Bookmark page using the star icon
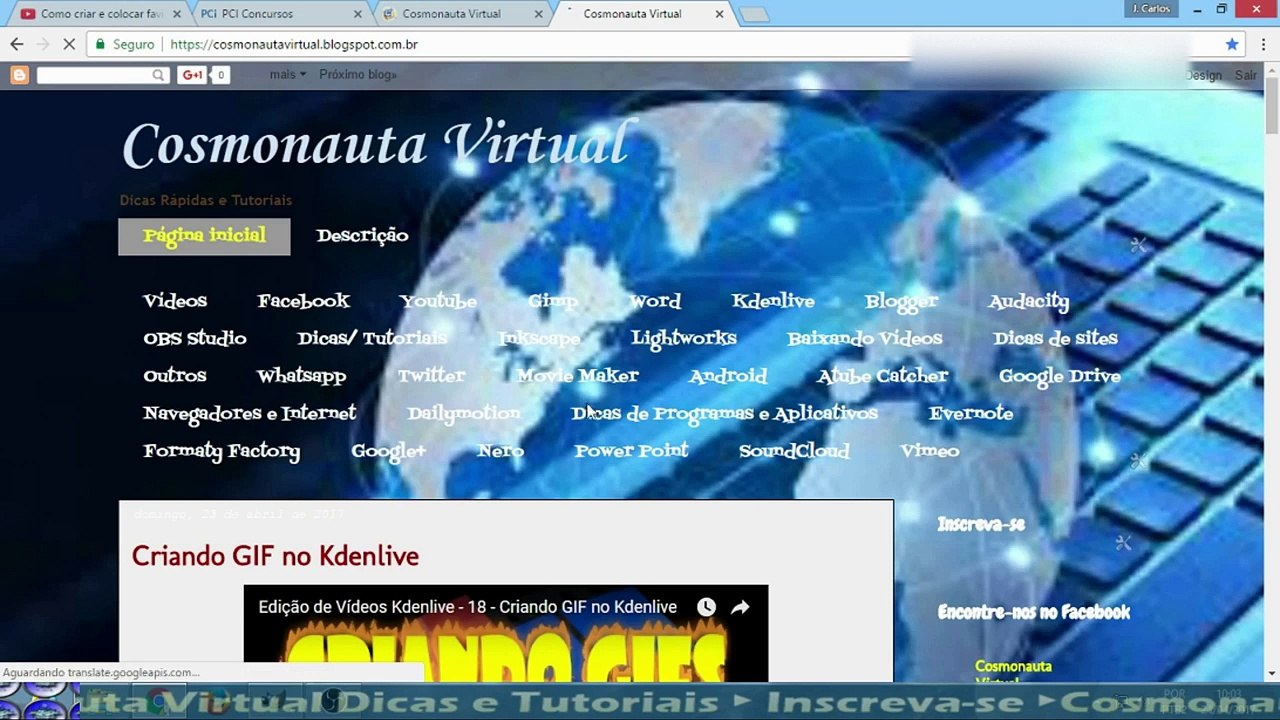The image size is (1280, 720). [x=1232, y=44]
